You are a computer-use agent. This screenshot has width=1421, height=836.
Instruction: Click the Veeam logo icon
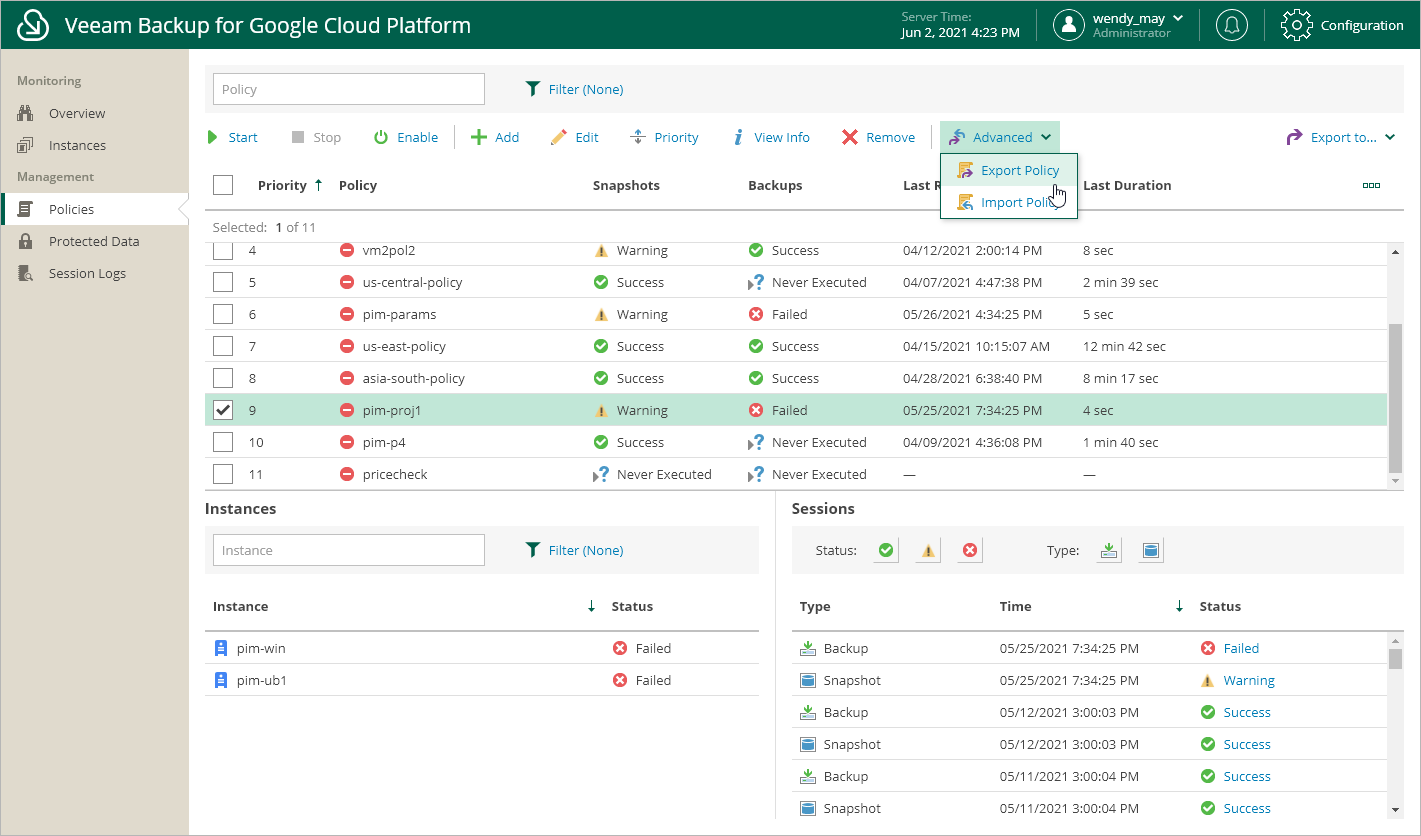[33, 25]
